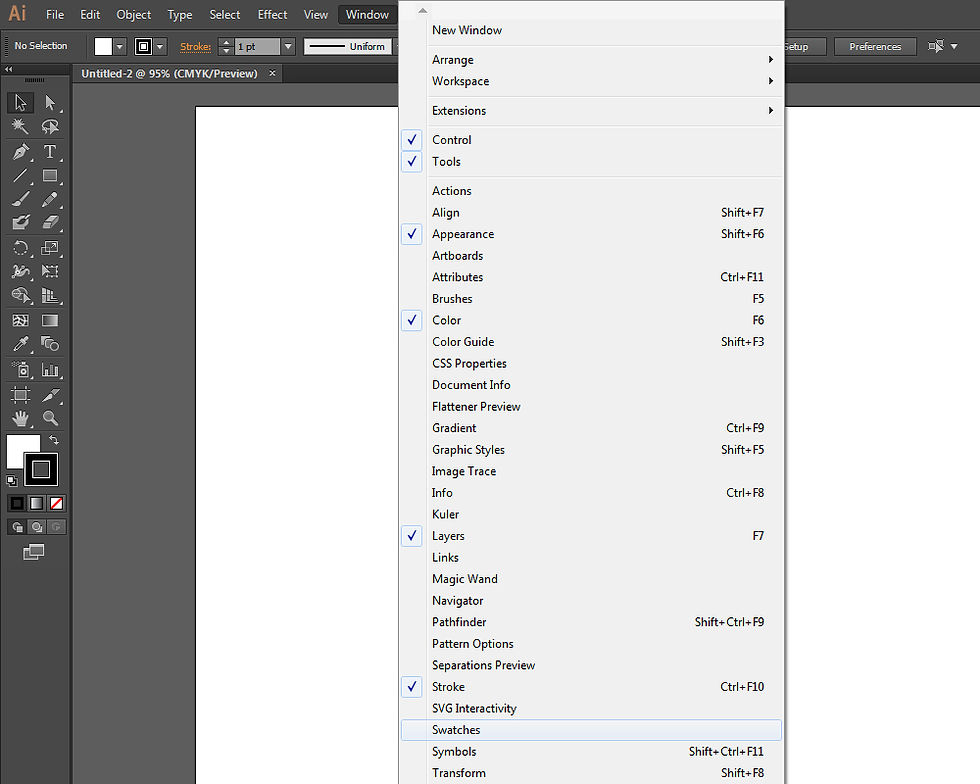Open the fill color dropdown arrow
The height and width of the screenshot is (784, 980).
[119, 46]
